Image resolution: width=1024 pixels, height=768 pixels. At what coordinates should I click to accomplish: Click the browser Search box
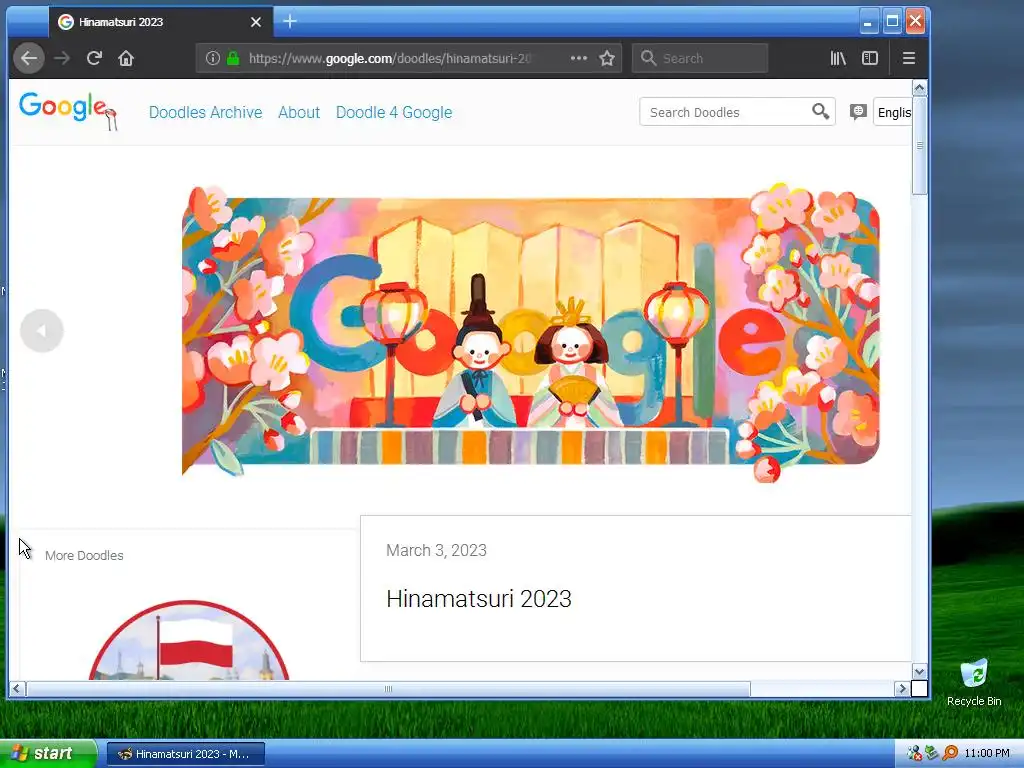point(699,58)
